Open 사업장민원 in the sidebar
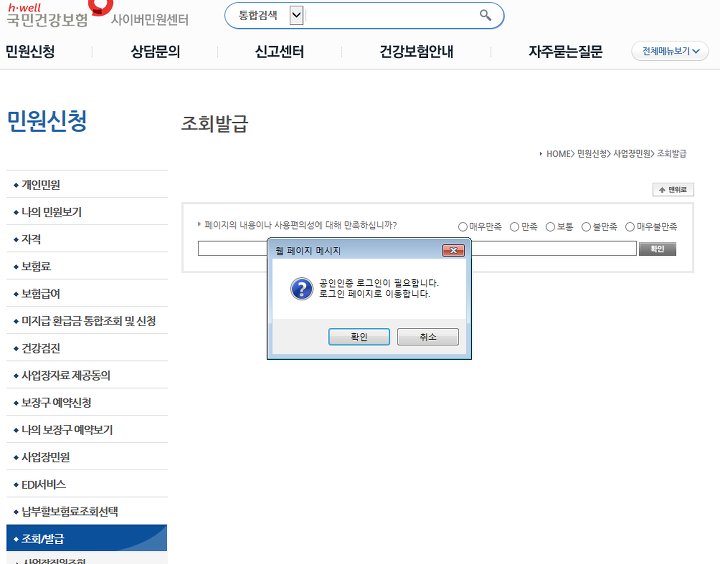Image resolution: width=720 pixels, height=564 pixels. (87, 457)
